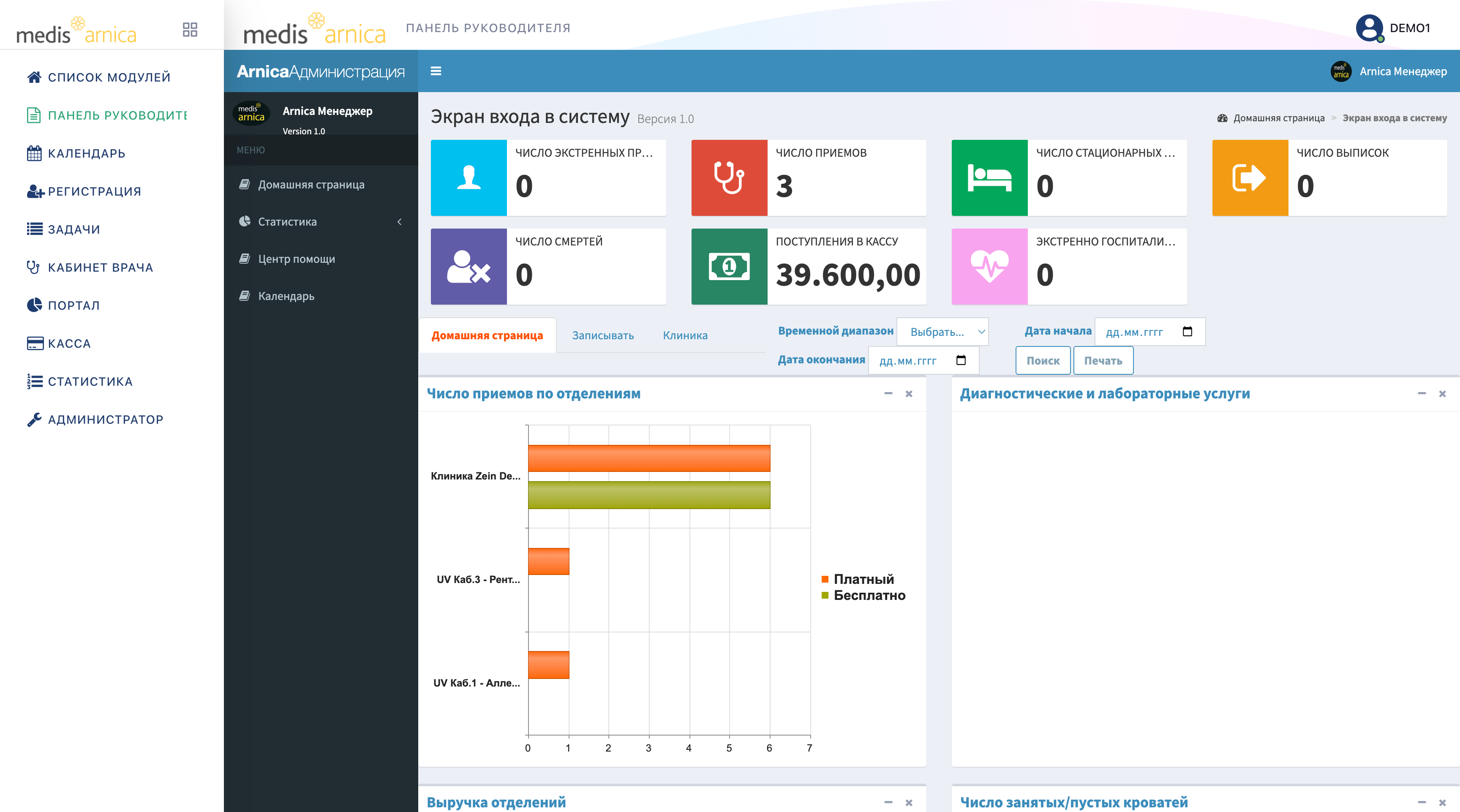Open the module grid icon beside logo
Viewport: 1460px width, 812px height.
(x=190, y=30)
